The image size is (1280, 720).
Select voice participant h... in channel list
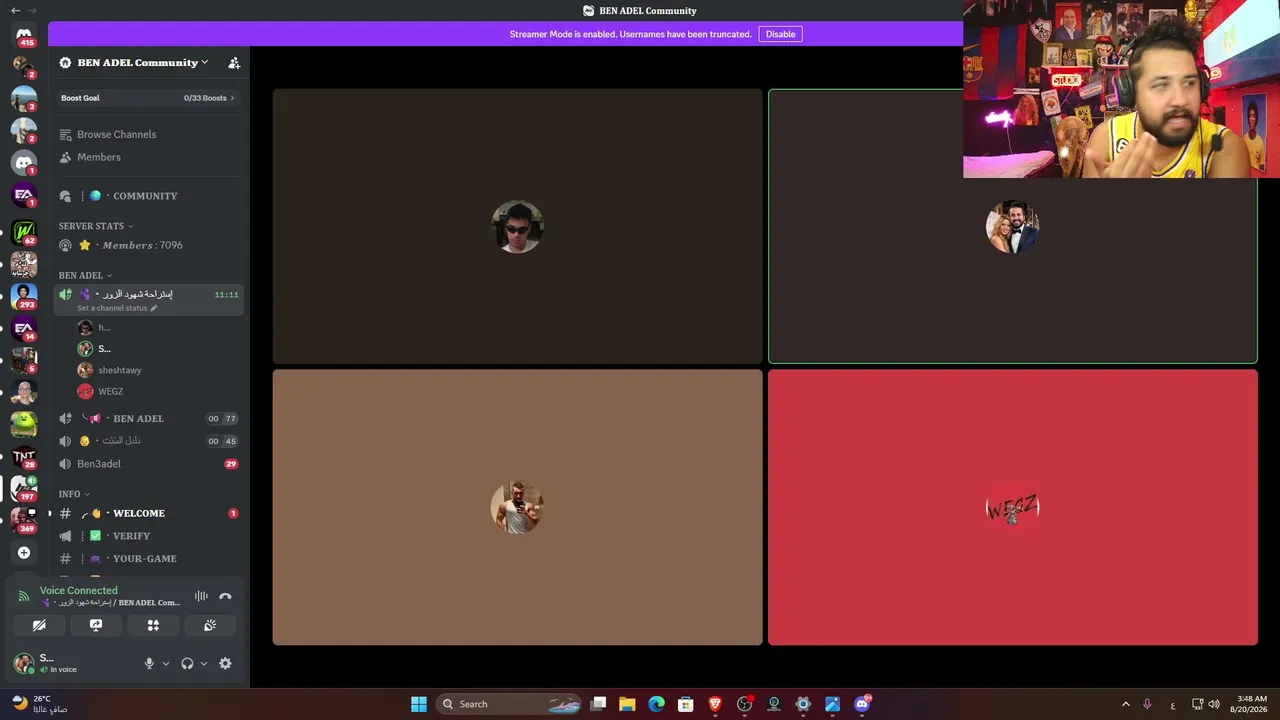[104, 328]
